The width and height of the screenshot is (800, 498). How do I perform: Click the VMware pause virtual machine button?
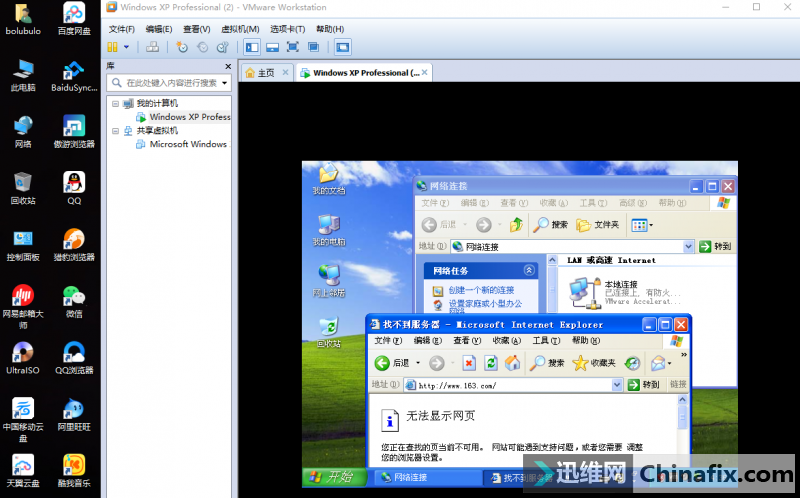point(112,47)
